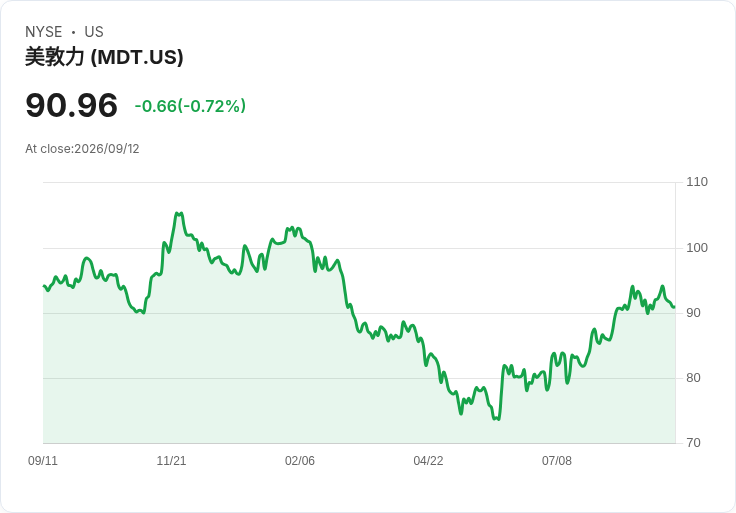
Task: Select the NYSE exchange label
Action: pos(44,32)
